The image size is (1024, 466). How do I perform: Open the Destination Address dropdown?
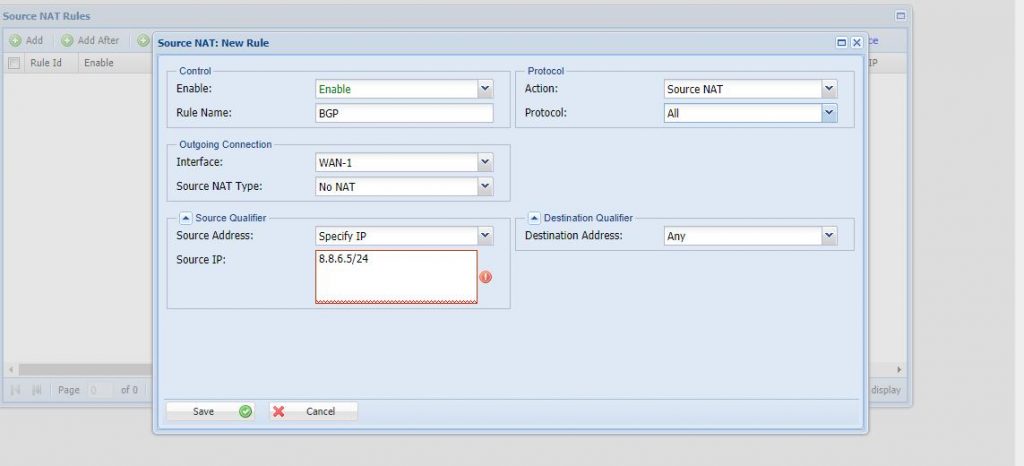tap(828, 236)
